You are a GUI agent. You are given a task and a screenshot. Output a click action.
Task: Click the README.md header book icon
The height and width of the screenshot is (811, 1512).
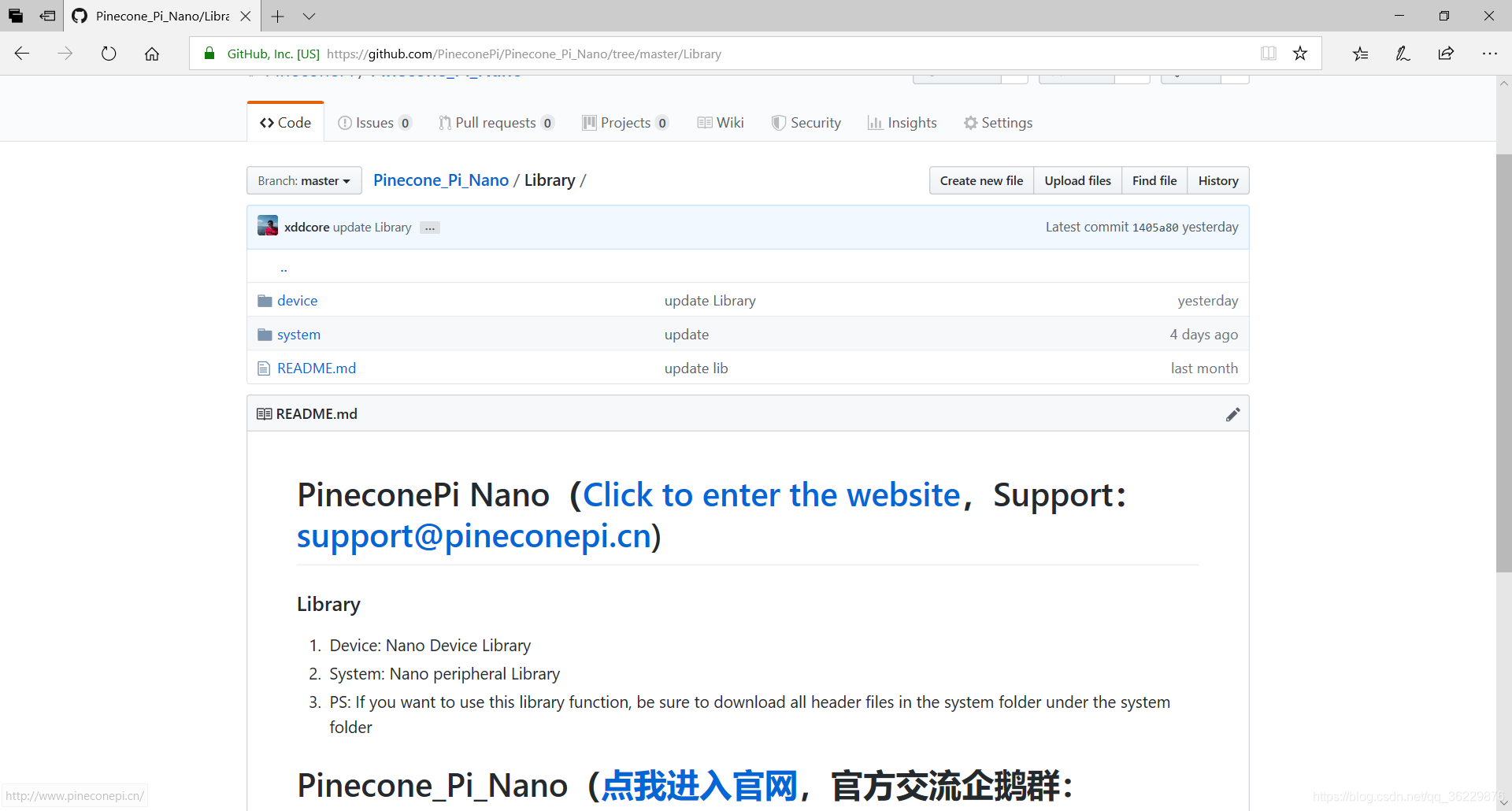[x=265, y=414]
